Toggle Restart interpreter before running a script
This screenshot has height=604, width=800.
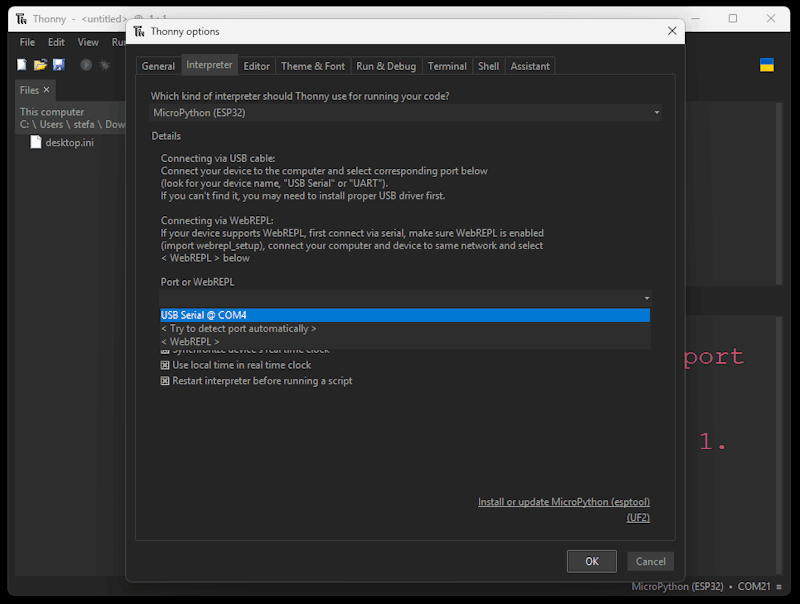(x=166, y=381)
